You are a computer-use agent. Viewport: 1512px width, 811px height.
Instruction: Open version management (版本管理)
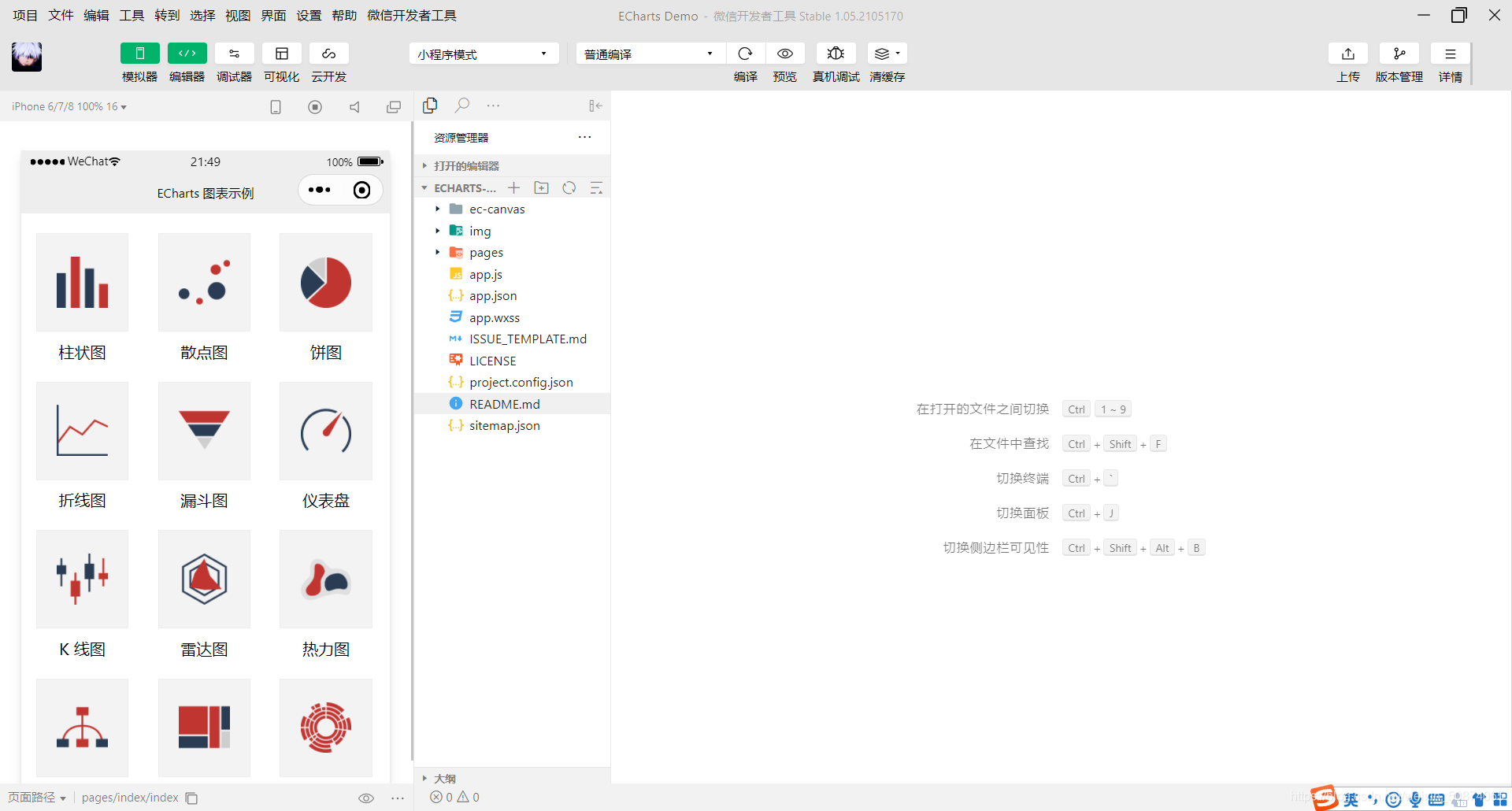[x=1399, y=54]
